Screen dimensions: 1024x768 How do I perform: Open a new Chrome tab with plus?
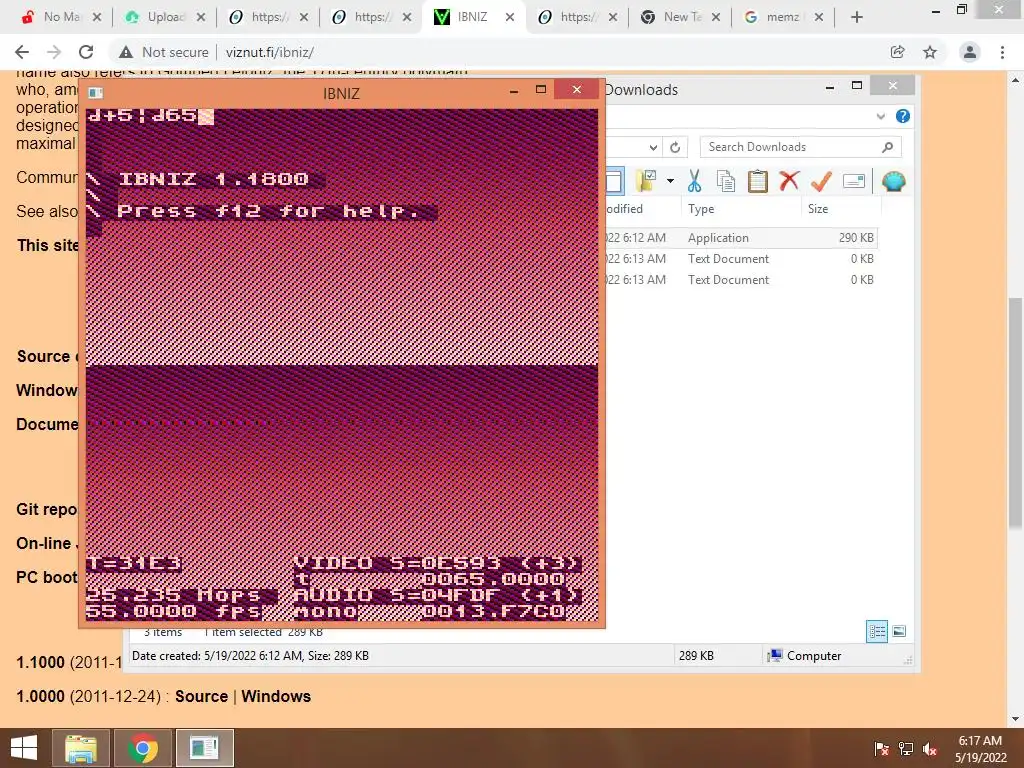pyautogui.click(x=857, y=17)
